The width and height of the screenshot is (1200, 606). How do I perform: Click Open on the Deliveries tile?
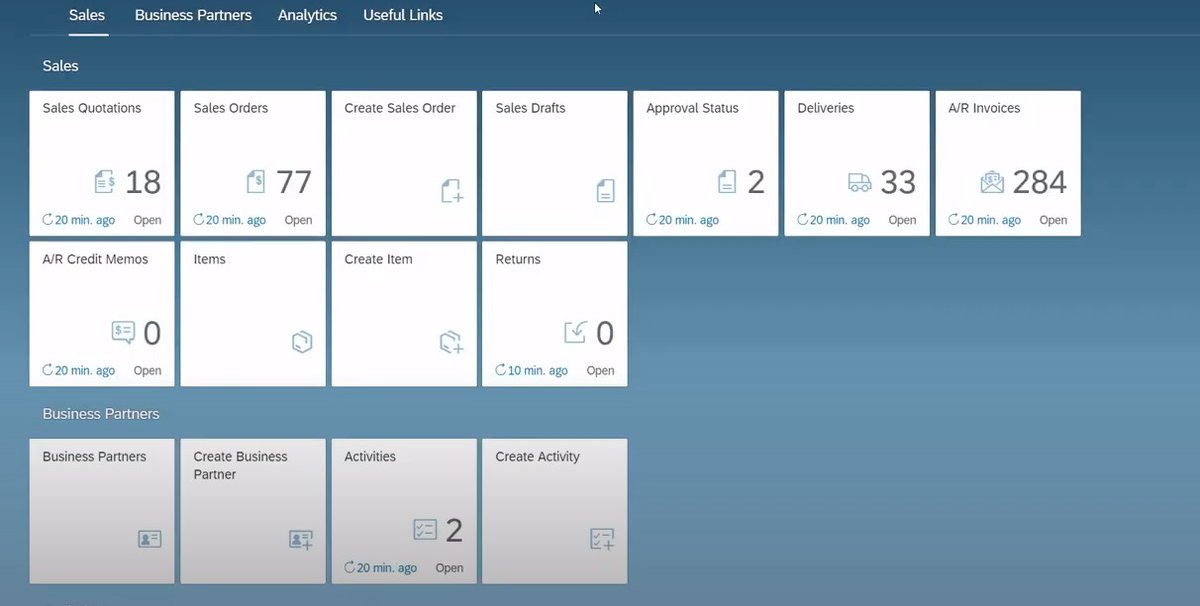point(902,219)
